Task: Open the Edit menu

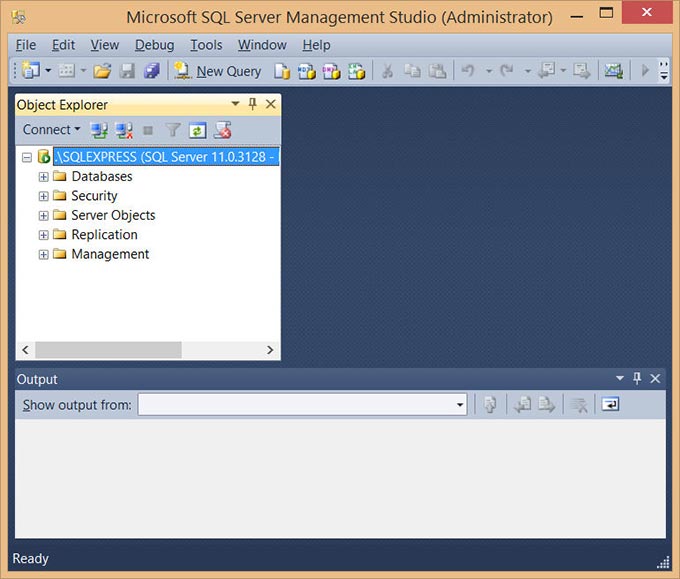Action: tap(63, 45)
